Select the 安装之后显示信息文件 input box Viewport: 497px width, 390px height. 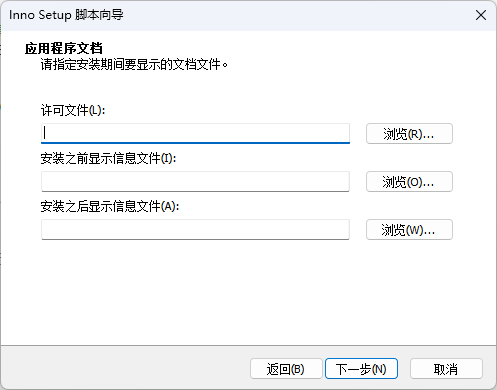pyautogui.click(x=195, y=229)
